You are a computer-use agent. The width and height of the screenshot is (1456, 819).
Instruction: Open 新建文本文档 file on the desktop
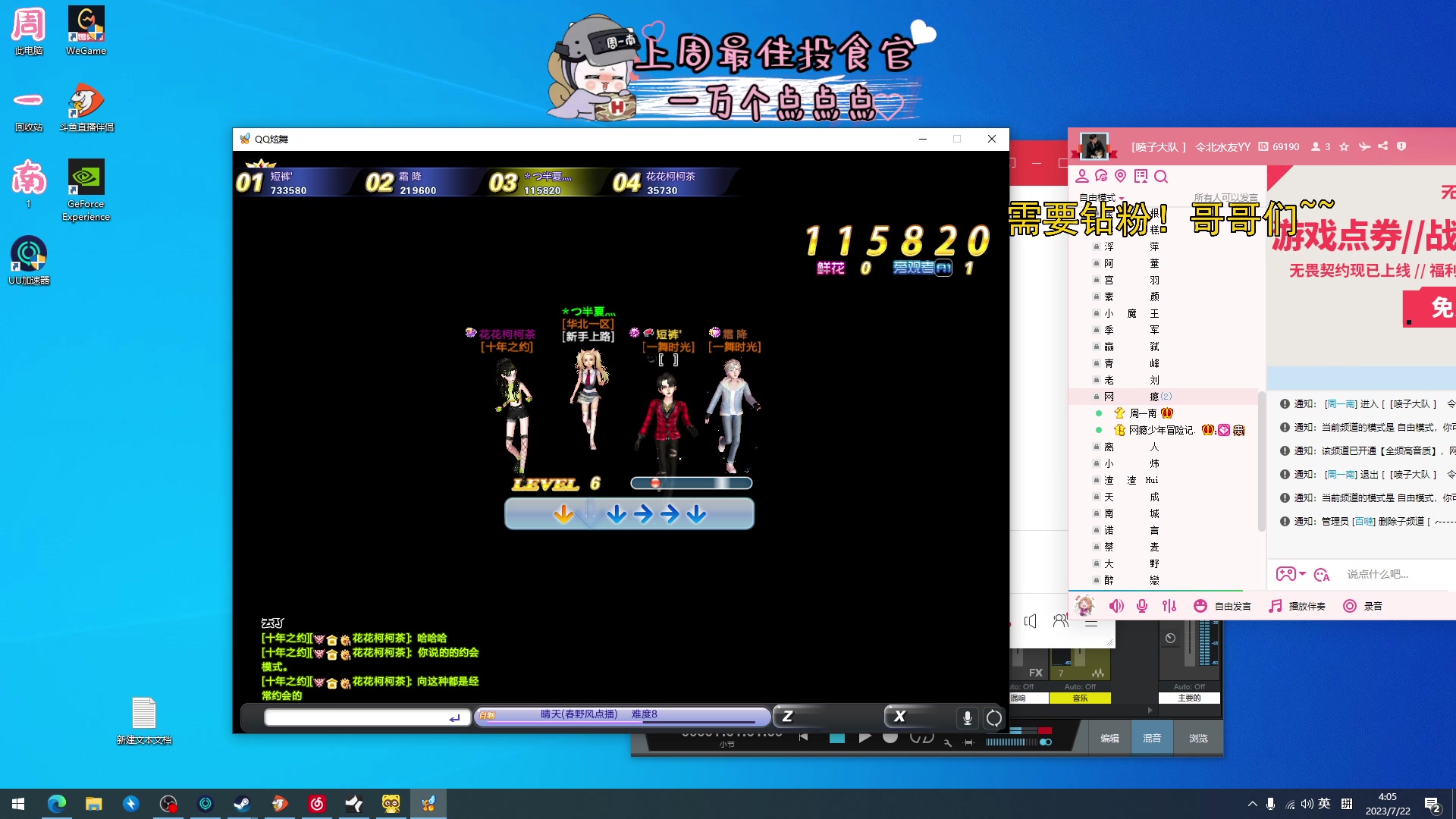144,720
